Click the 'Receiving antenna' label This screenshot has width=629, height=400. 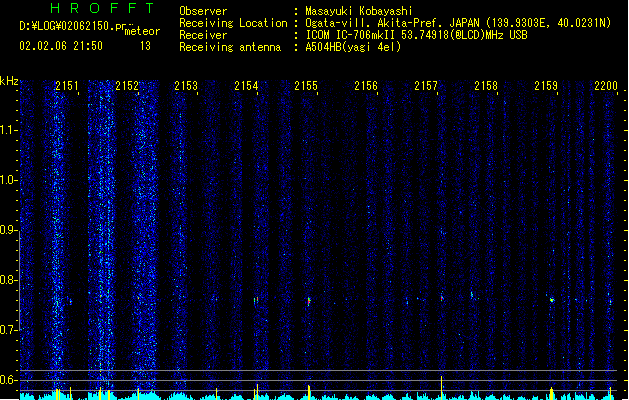click(x=230, y=47)
